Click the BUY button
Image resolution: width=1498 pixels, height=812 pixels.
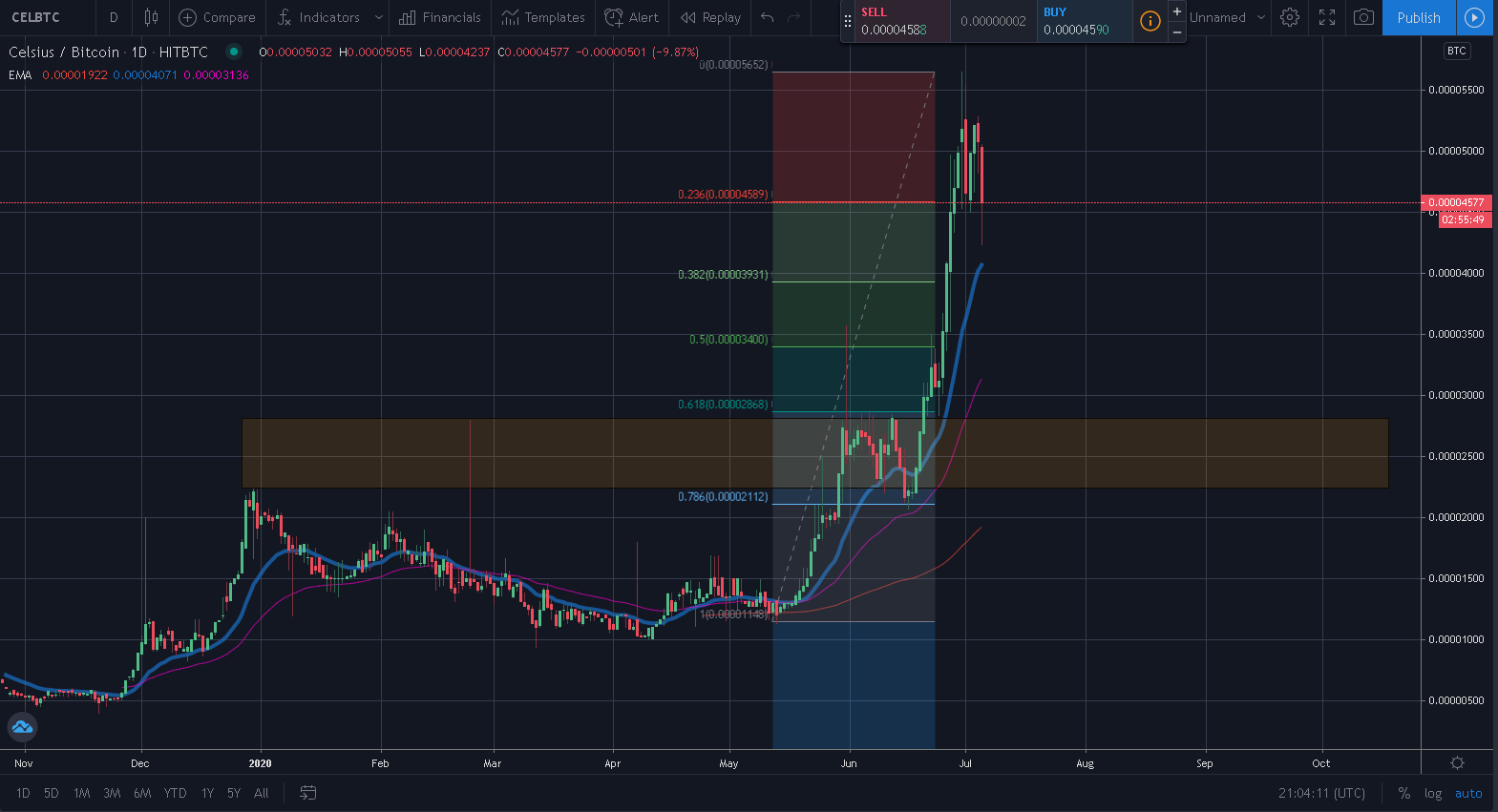pos(1085,21)
